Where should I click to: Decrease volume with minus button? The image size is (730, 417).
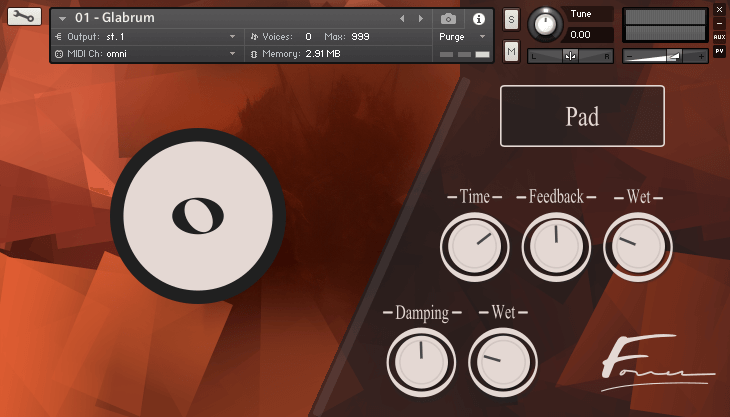coord(630,57)
